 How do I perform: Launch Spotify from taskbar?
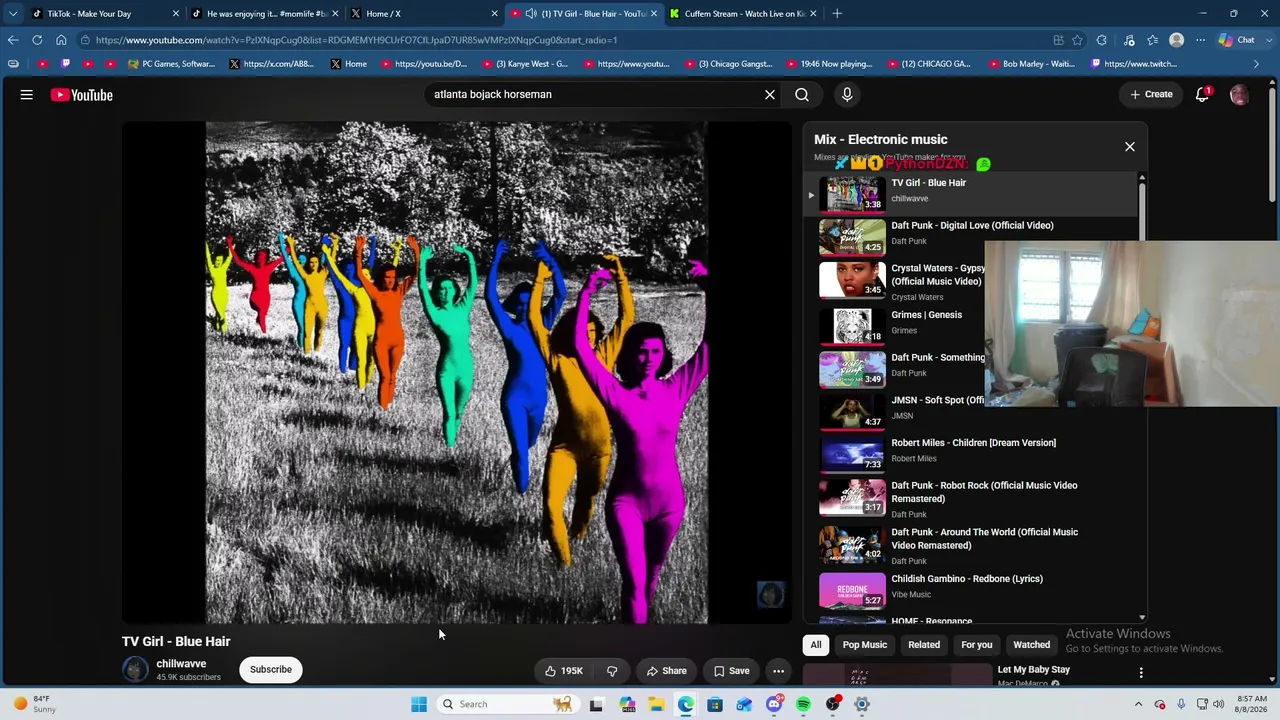point(803,704)
